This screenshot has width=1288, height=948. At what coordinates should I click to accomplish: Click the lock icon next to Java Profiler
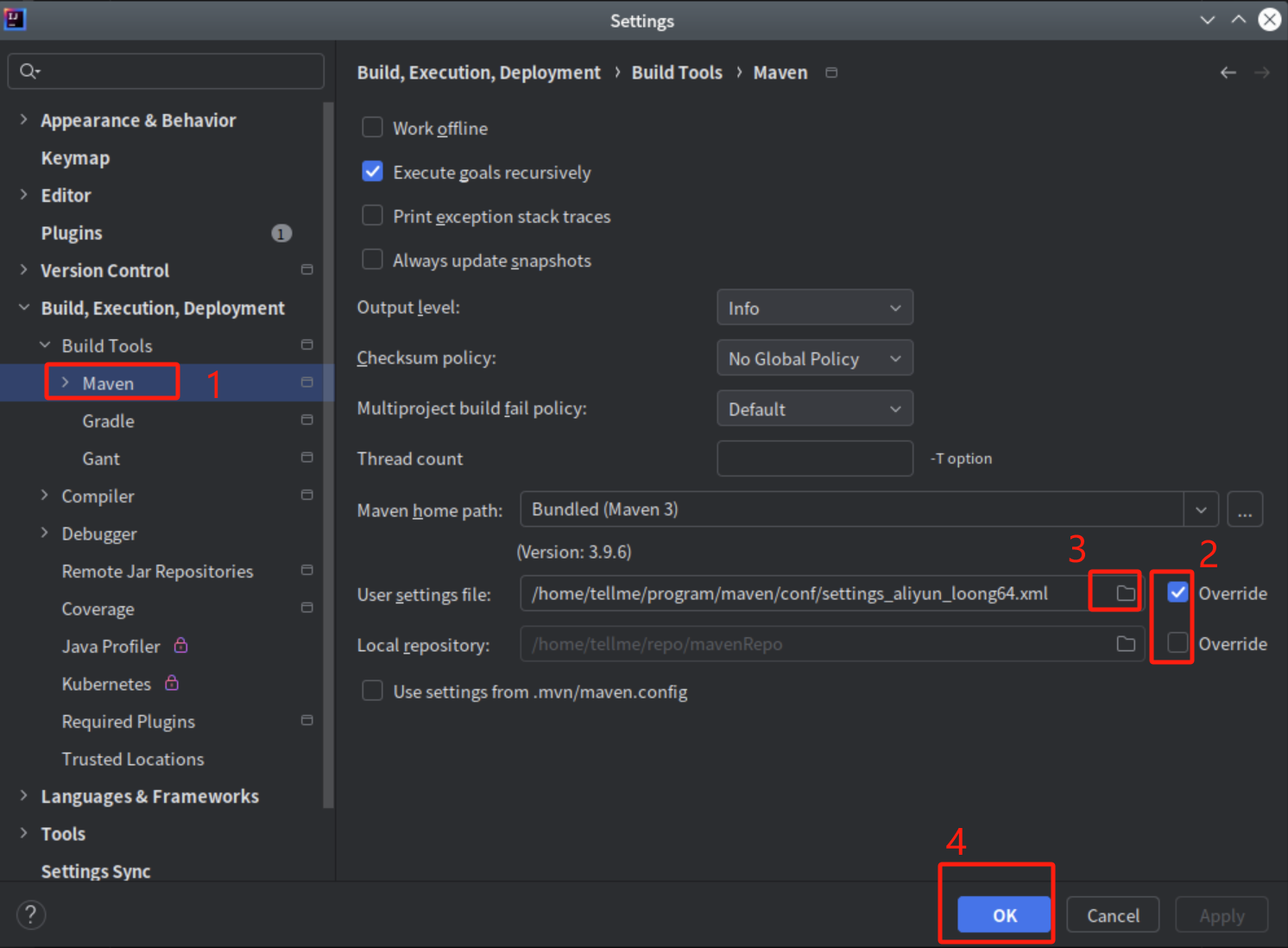[180, 645]
